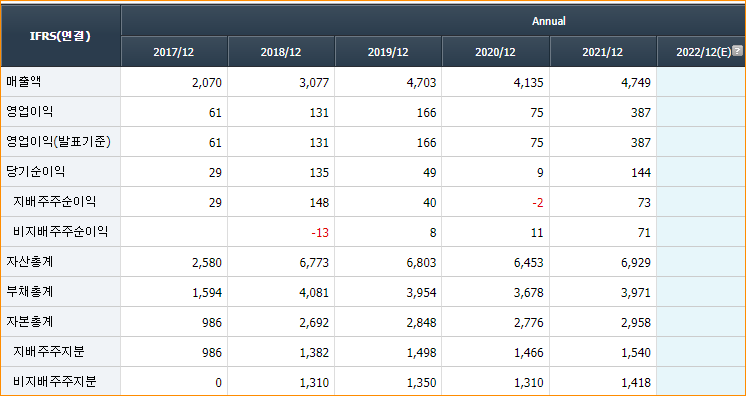This screenshot has width=746, height=396.
Task: Click the 매출액 row label
Action: click(24, 82)
